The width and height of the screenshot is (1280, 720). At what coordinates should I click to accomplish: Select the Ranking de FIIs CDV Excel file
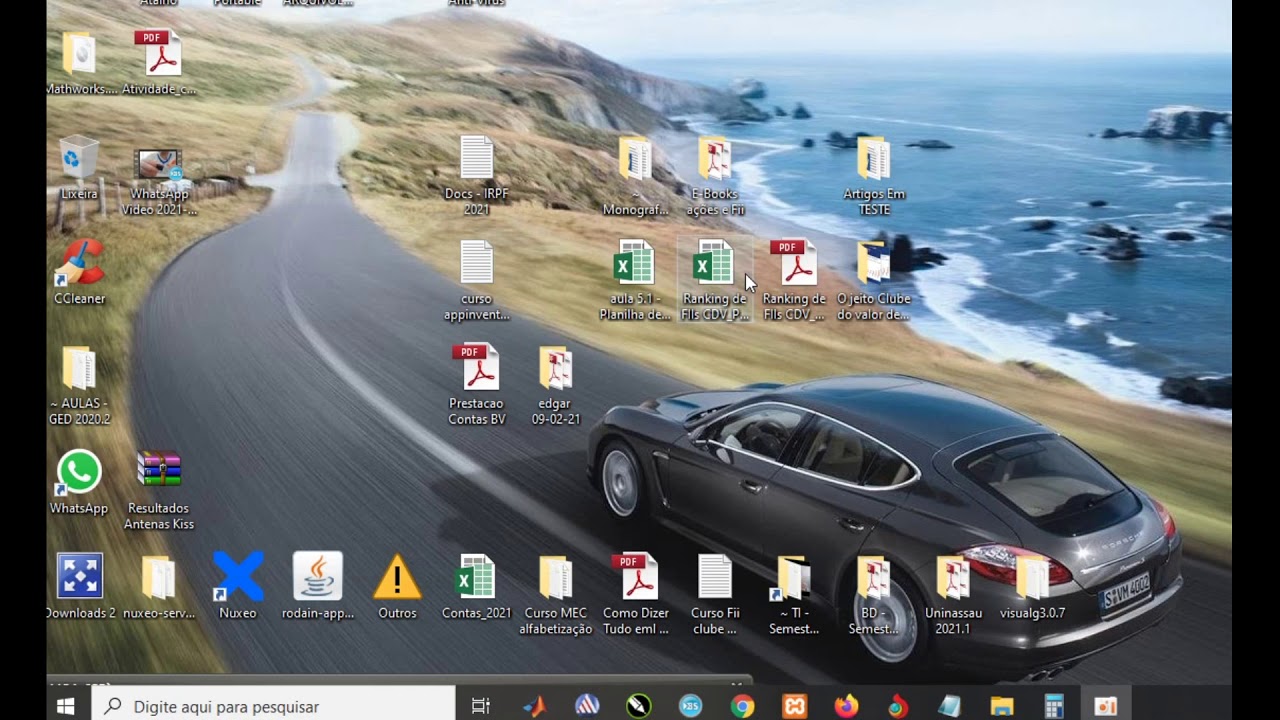714,264
